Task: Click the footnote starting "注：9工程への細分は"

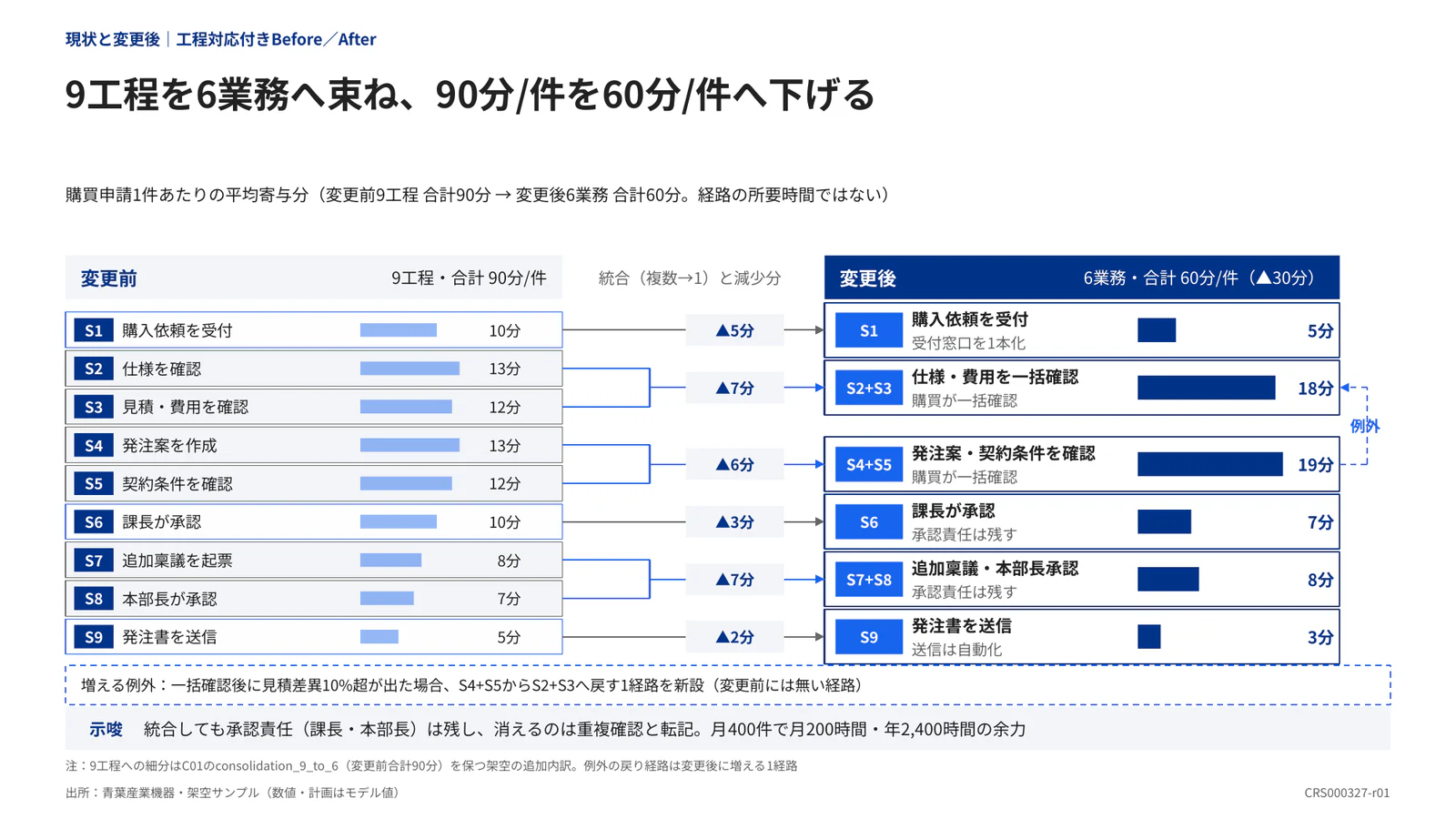Action: coord(431,766)
